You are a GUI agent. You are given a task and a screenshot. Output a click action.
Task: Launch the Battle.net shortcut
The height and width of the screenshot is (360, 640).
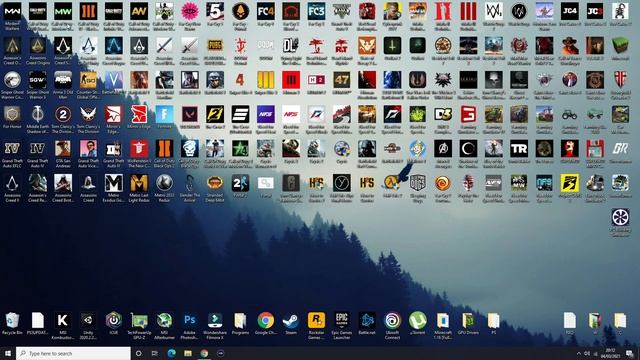pos(367,321)
